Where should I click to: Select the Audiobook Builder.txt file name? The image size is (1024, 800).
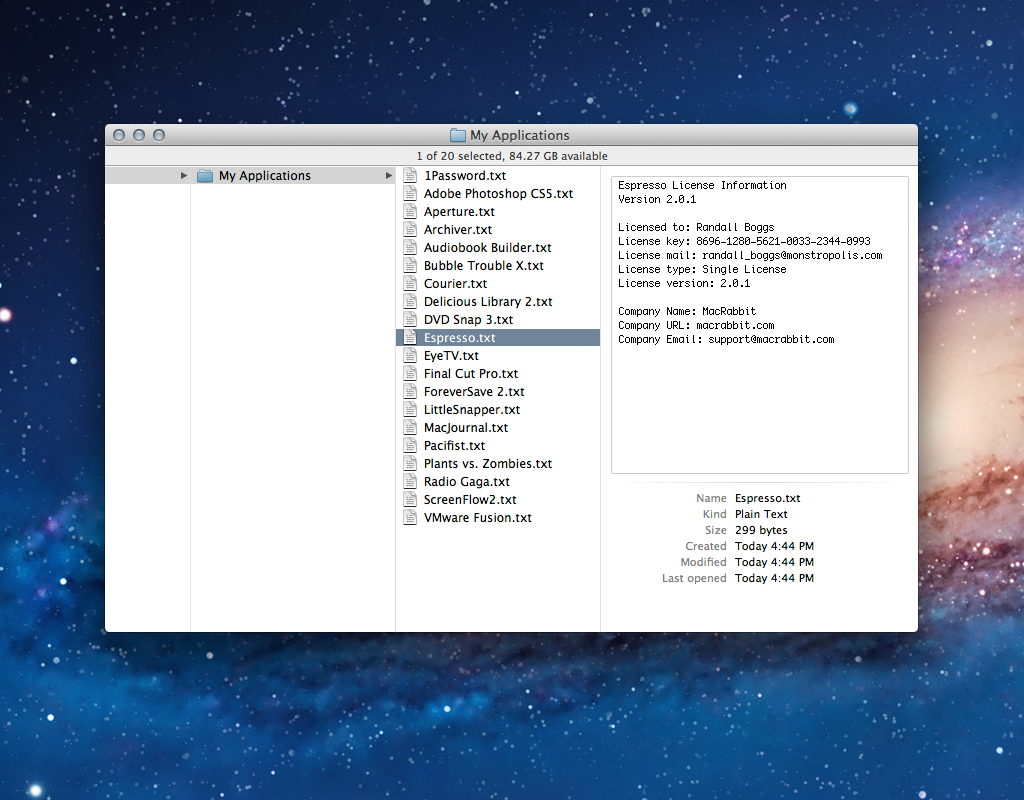point(488,248)
